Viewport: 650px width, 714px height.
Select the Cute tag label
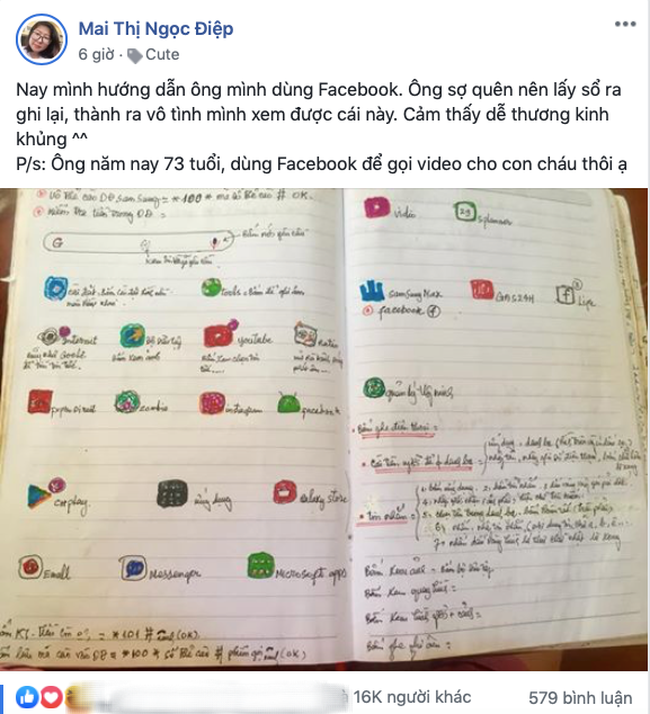pos(162,55)
